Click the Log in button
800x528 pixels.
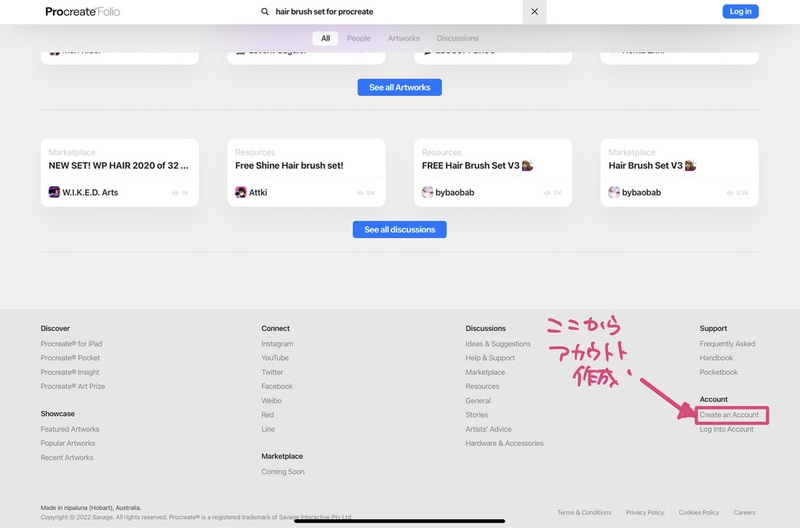(740, 11)
